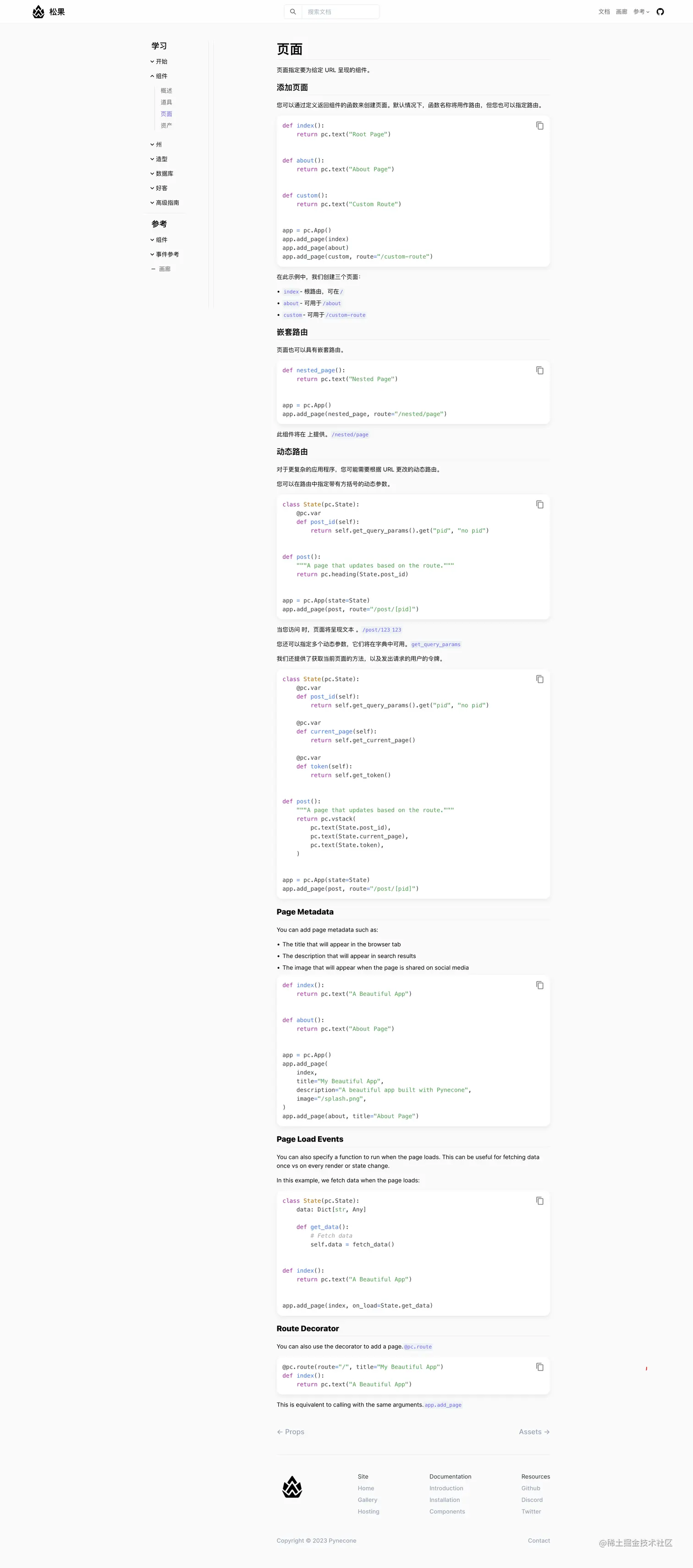Copy the Page Load Events code block

539,1200
